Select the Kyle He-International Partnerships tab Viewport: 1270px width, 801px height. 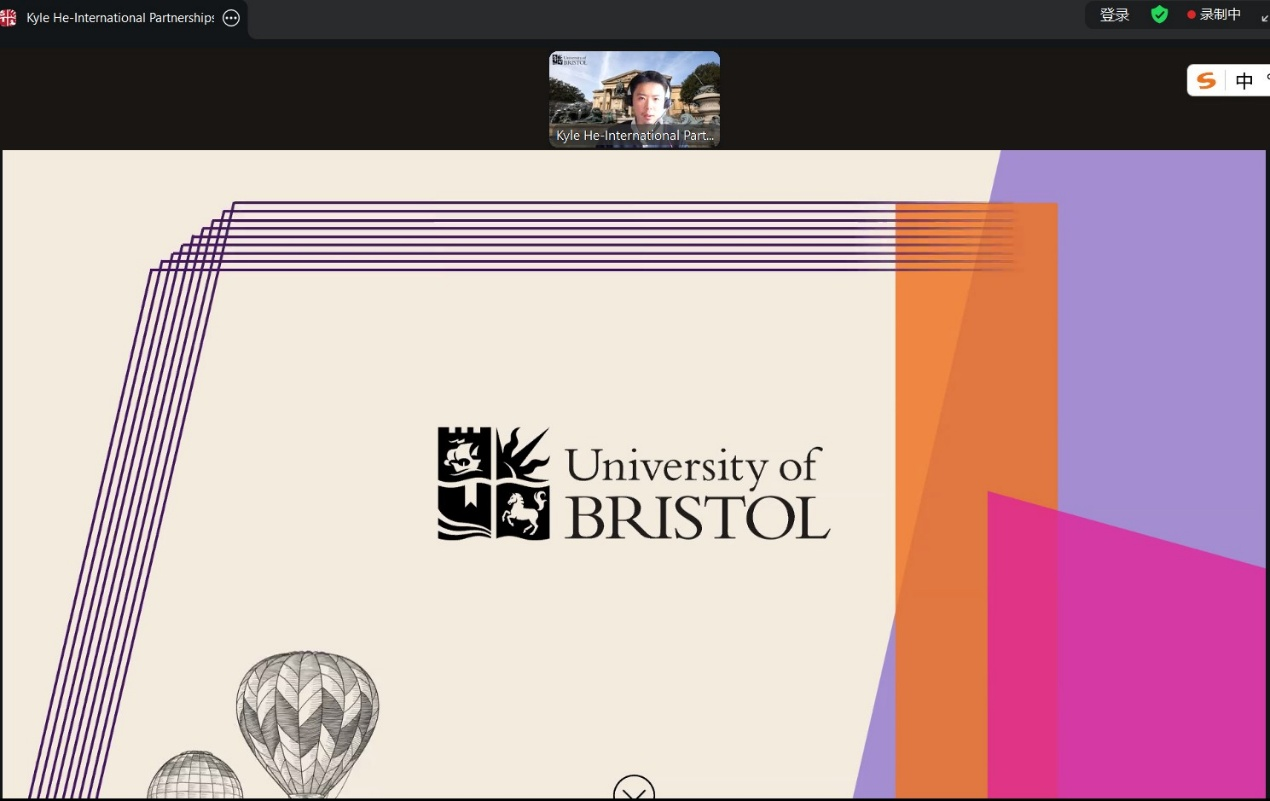tap(120, 18)
